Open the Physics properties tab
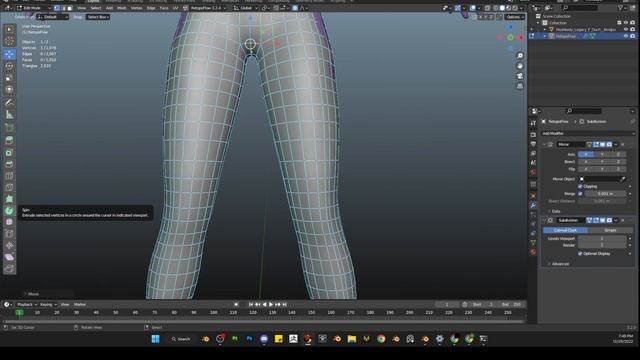The width and height of the screenshot is (640, 360). tap(533, 224)
